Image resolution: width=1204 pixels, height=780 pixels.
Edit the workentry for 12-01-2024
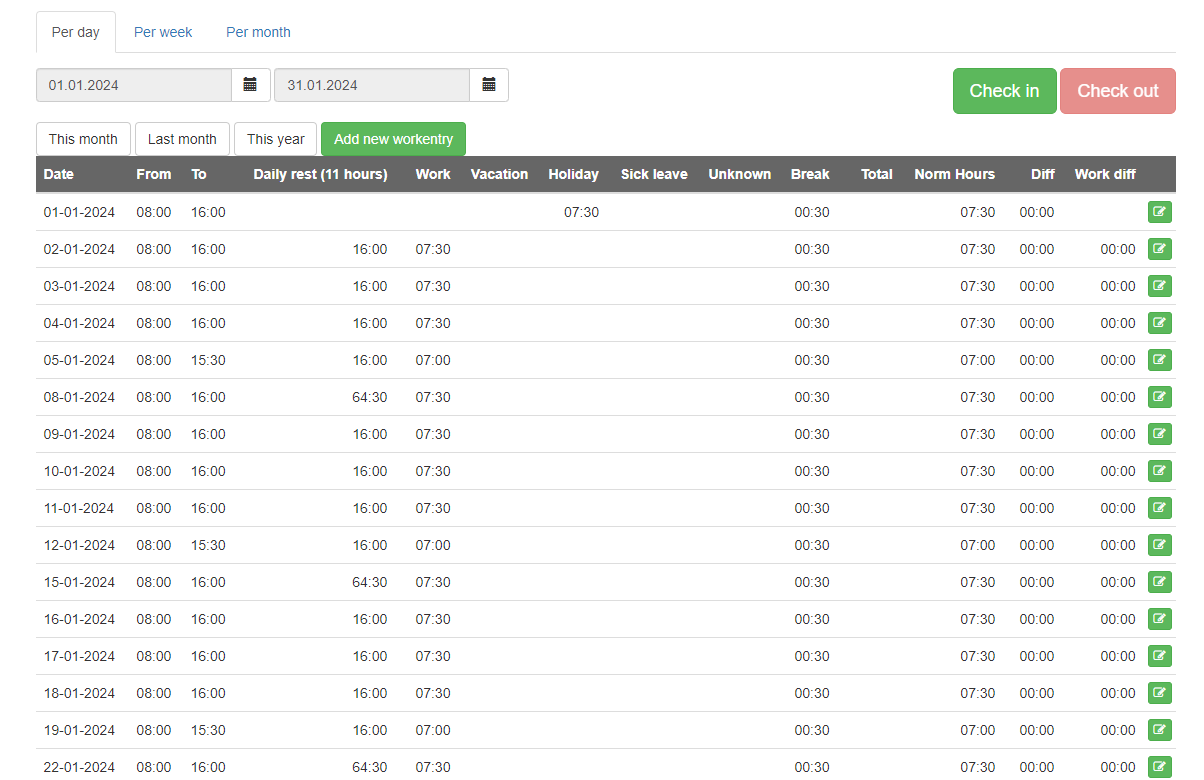(1159, 545)
